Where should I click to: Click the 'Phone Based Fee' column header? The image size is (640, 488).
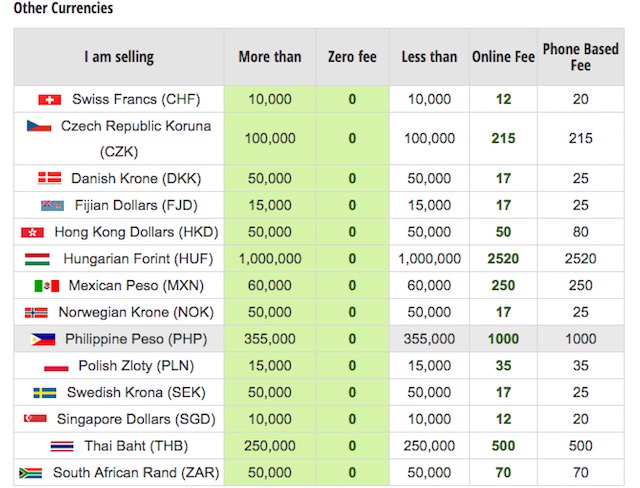581,57
